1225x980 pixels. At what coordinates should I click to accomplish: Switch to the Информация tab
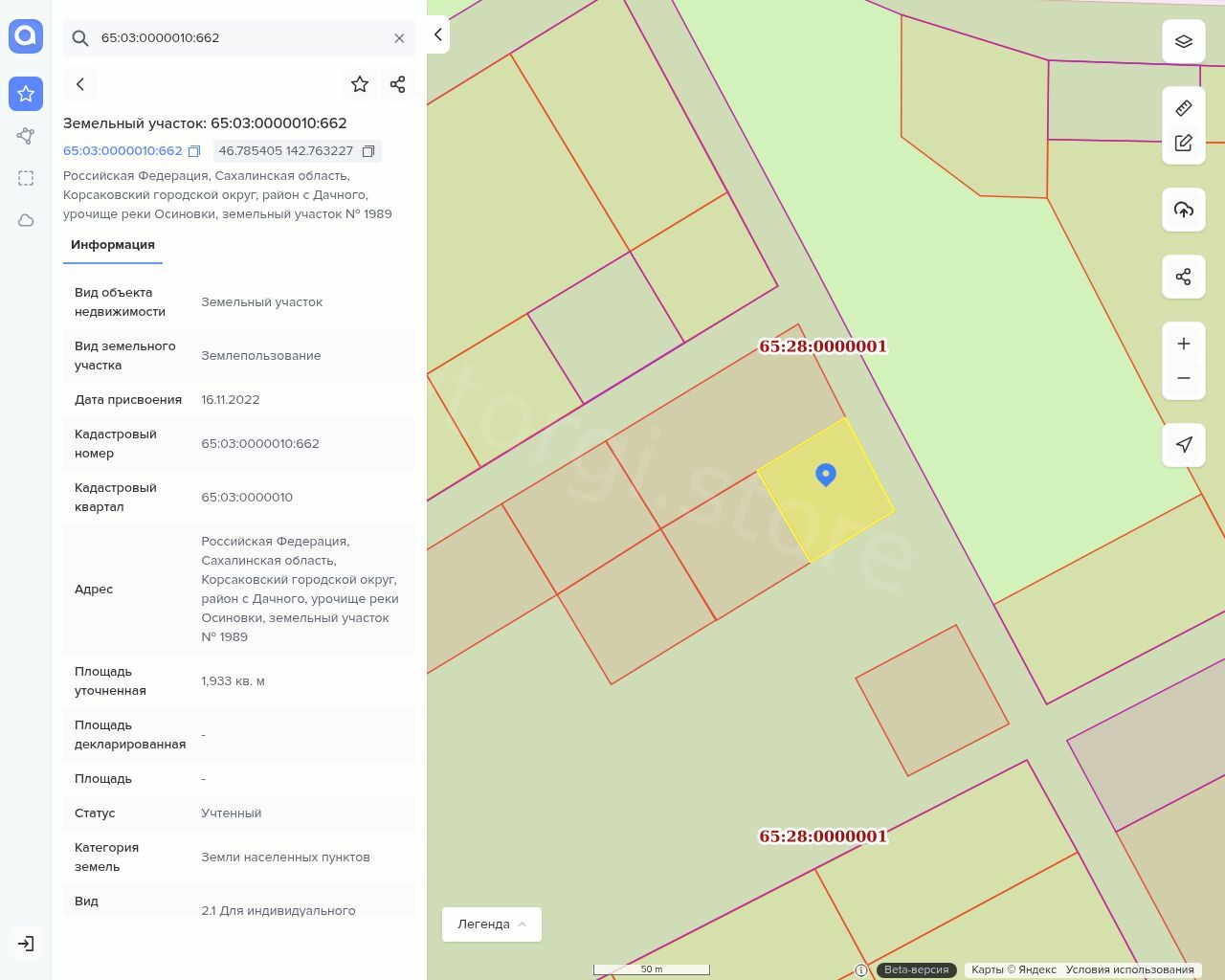(113, 245)
